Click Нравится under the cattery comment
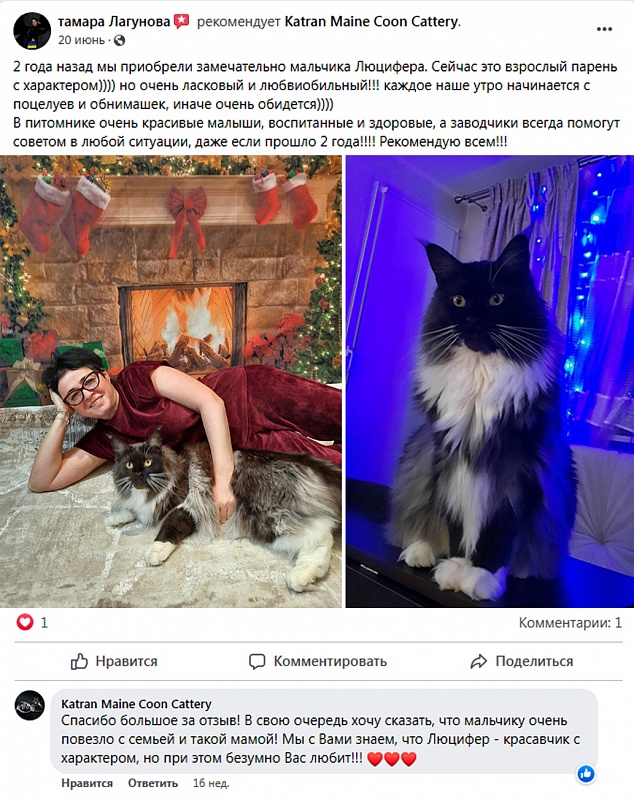Screen dimensions: 634x800 [x=87, y=783]
